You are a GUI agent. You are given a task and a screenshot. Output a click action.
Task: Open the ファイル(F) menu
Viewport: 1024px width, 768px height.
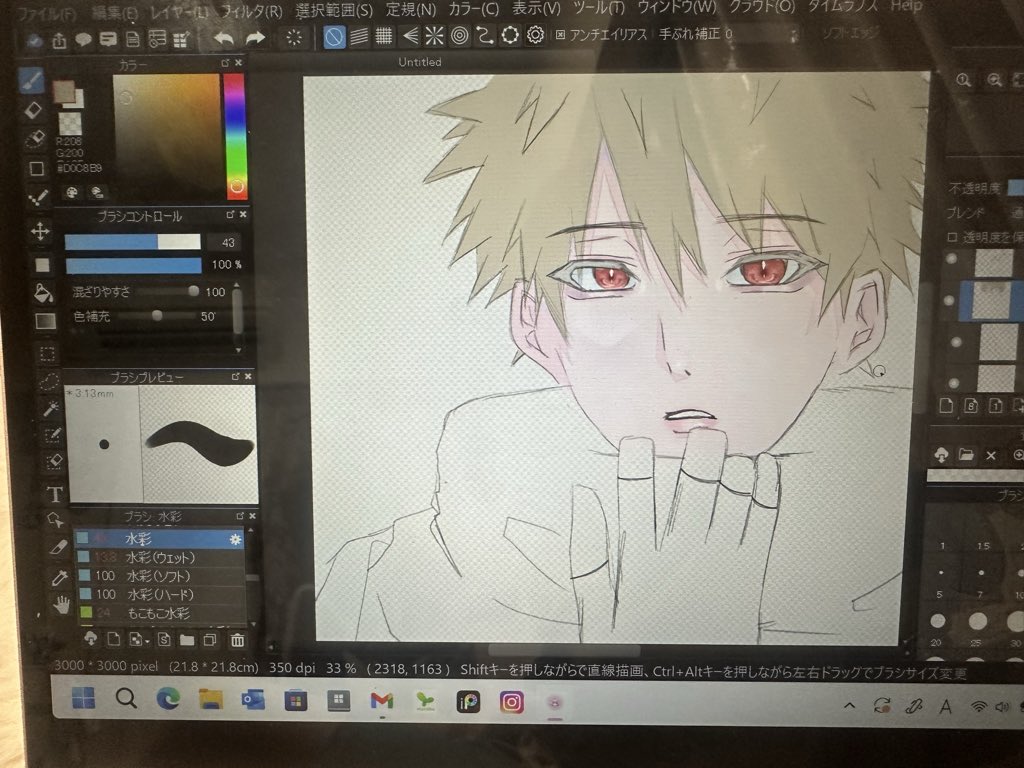click(46, 13)
